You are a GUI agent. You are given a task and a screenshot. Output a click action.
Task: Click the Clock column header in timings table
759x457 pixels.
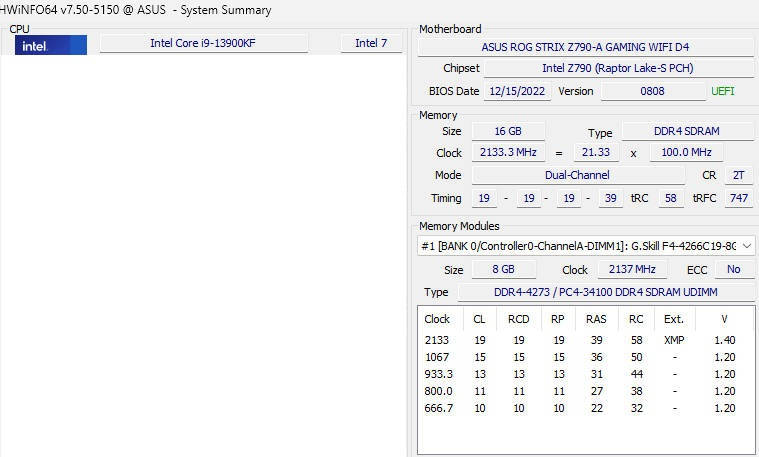coord(440,319)
